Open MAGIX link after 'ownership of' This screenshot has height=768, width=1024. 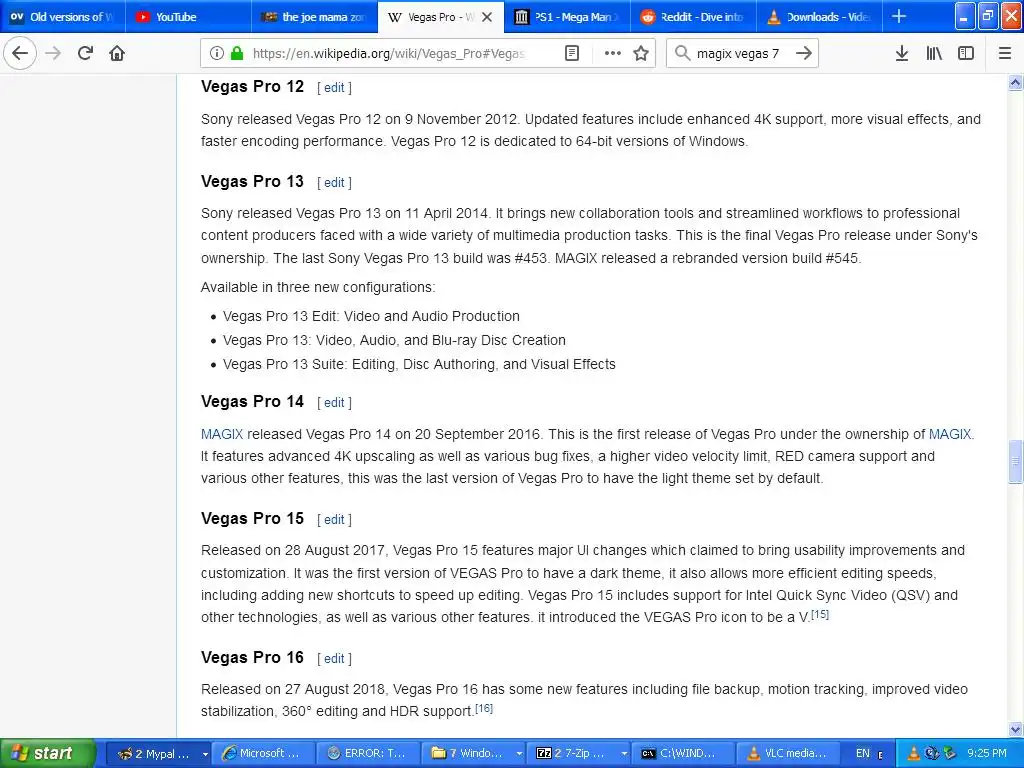pyautogui.click(x=950, y=434)
